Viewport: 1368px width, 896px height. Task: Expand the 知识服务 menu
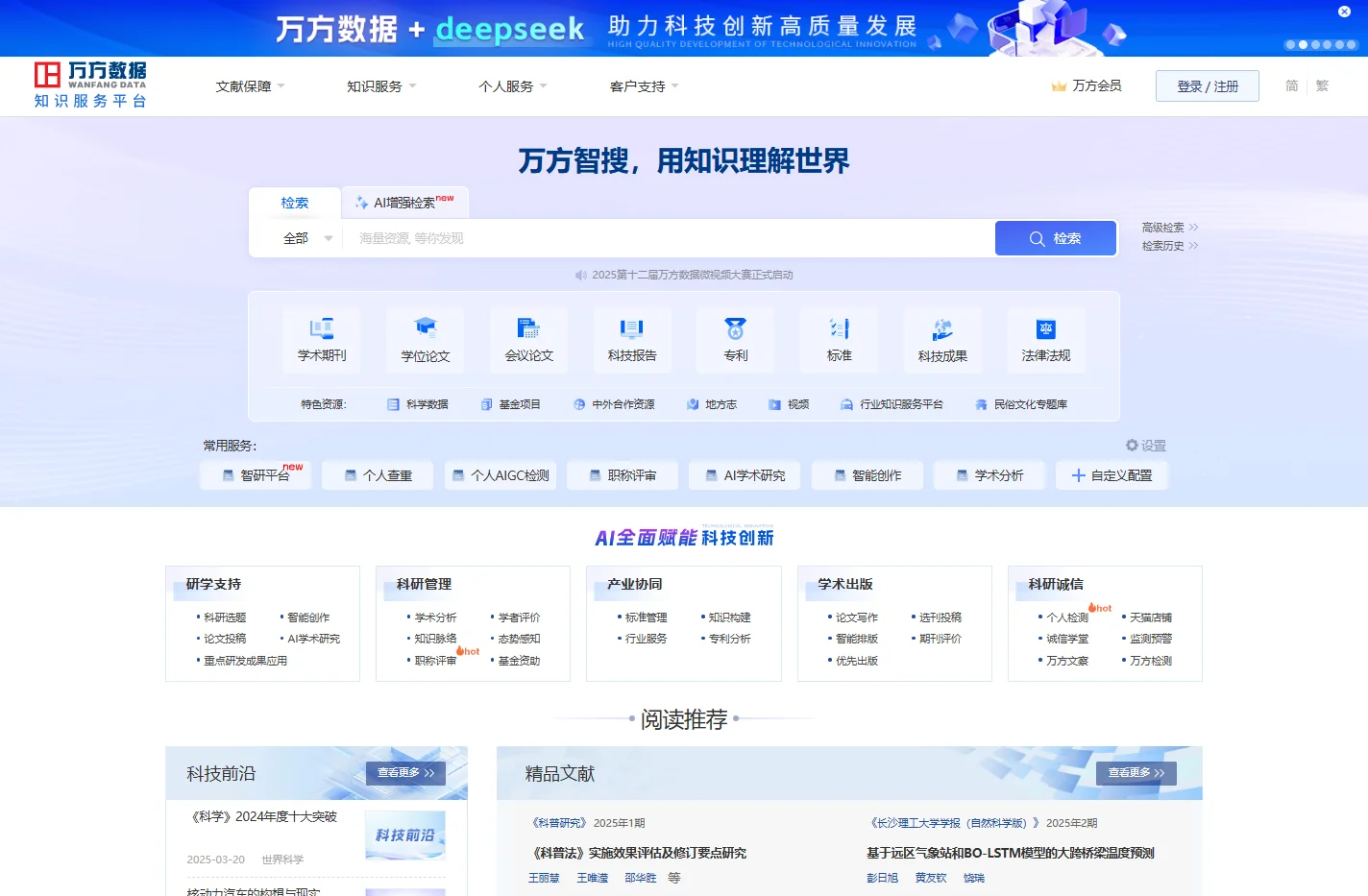click(x=381, y=86)
